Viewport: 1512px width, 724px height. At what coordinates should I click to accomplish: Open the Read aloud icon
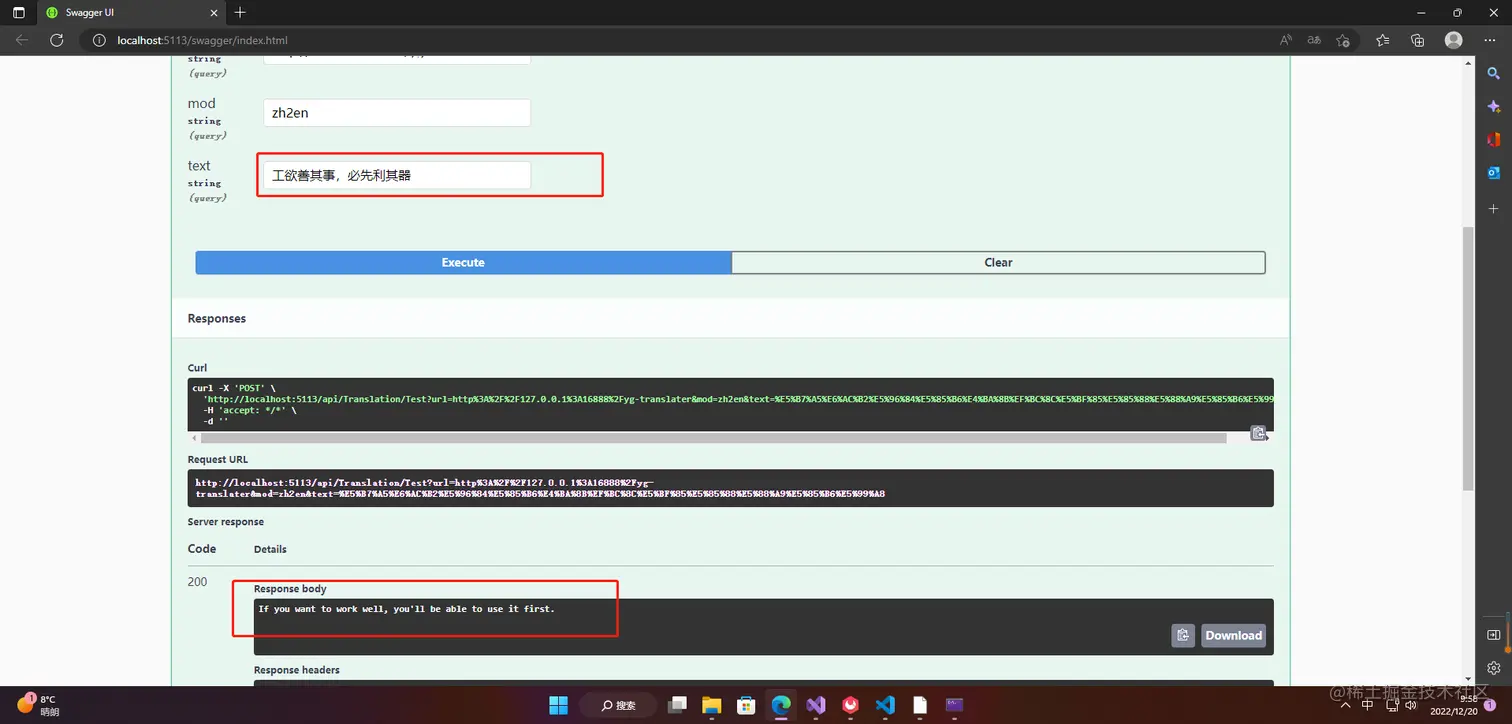1286,40
